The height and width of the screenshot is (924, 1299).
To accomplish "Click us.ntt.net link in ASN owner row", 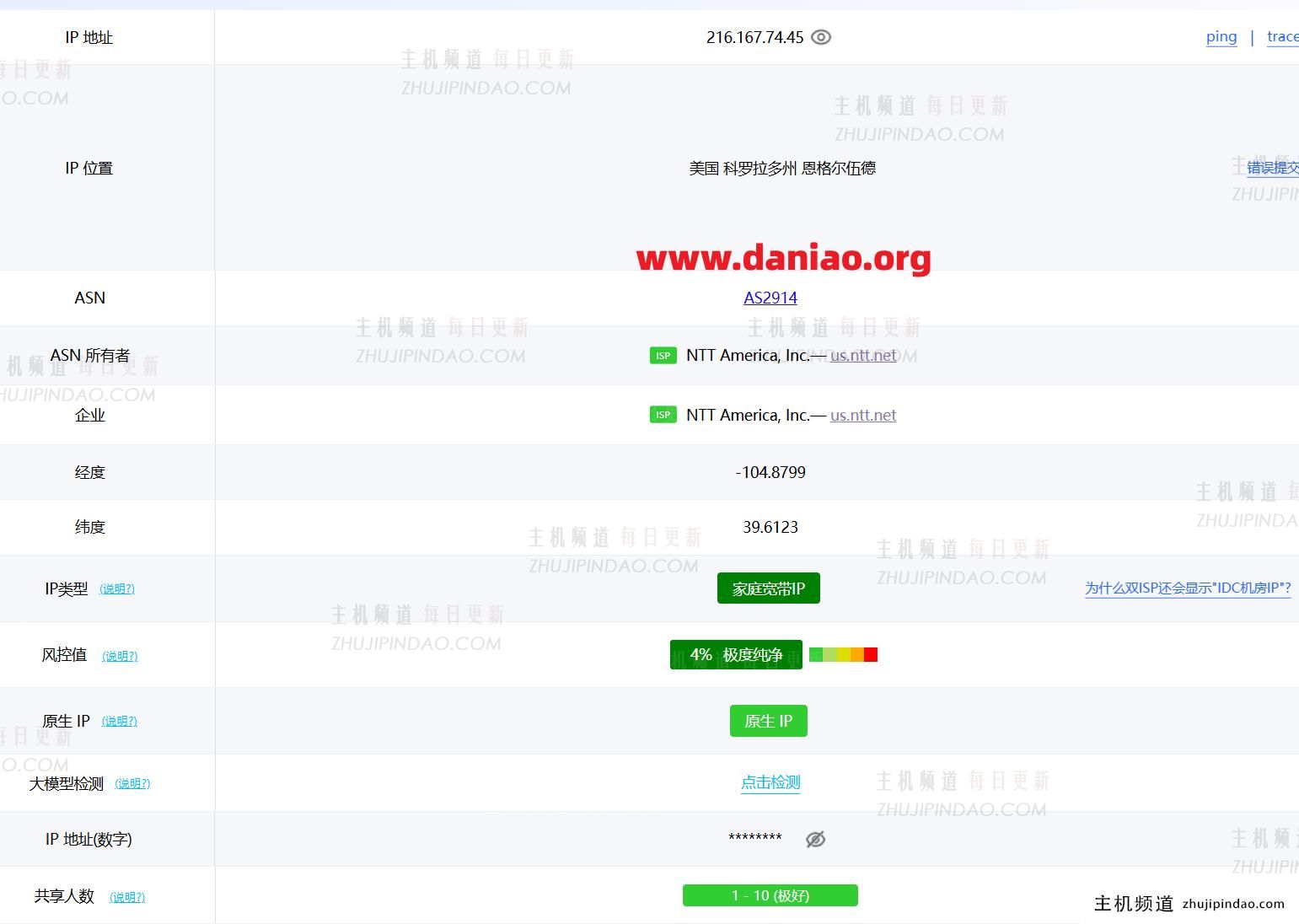I will point(862,355).
